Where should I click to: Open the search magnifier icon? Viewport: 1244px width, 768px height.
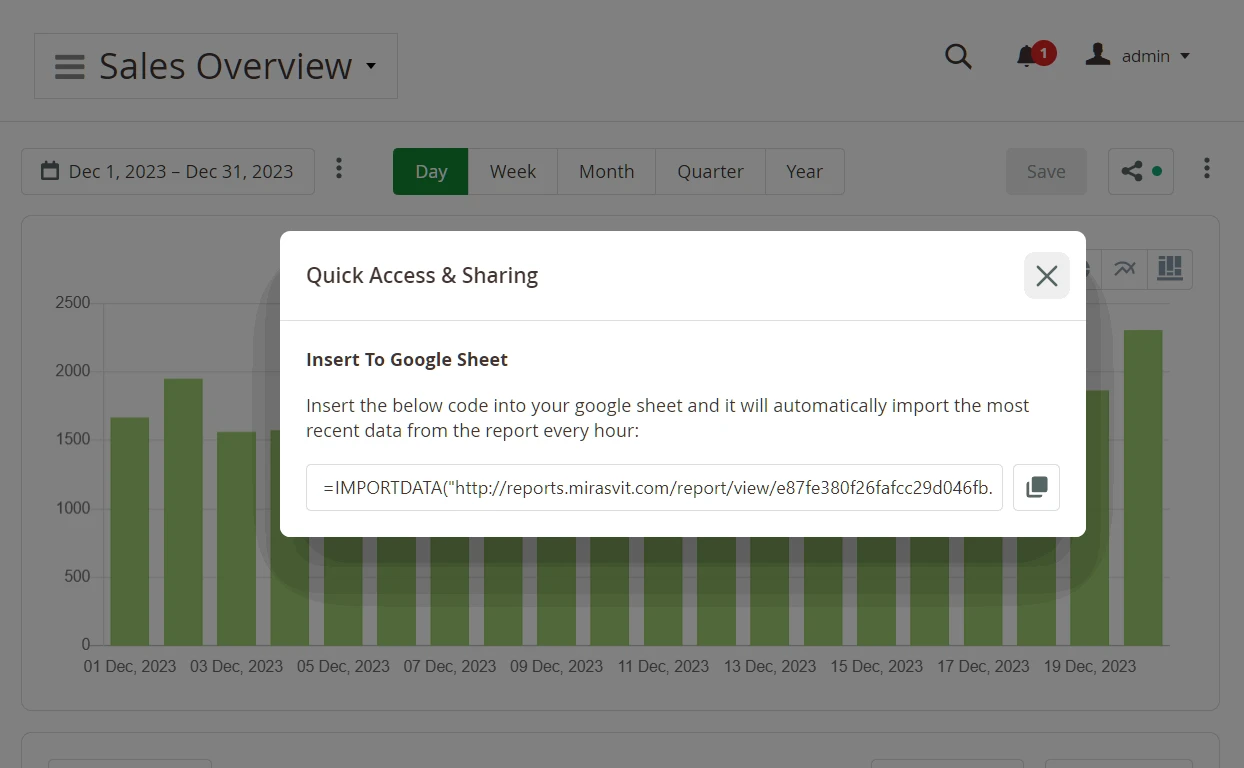(x=958, y=56)
